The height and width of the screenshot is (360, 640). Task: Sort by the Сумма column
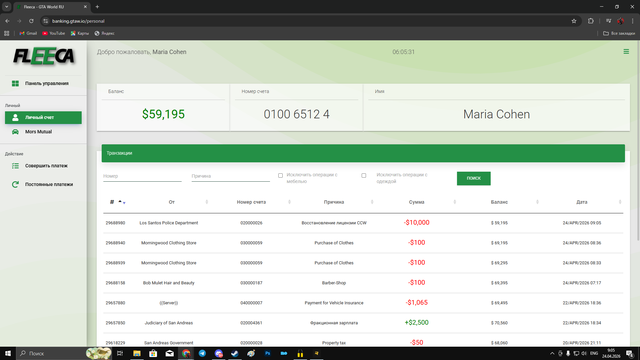coord(454,202)
